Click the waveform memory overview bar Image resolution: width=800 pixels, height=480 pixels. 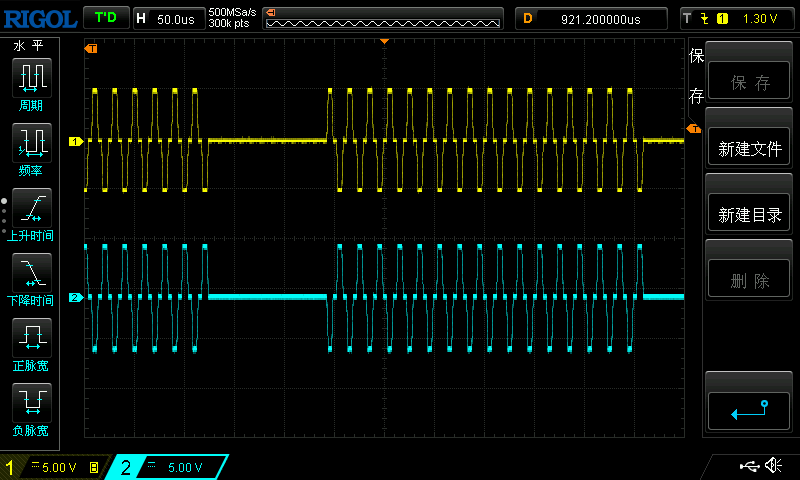[x=384, y=18]
